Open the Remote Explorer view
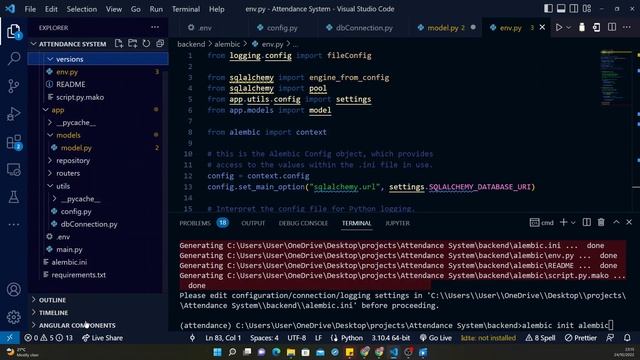This screenshot has width=640, height=360. point(13,169)
